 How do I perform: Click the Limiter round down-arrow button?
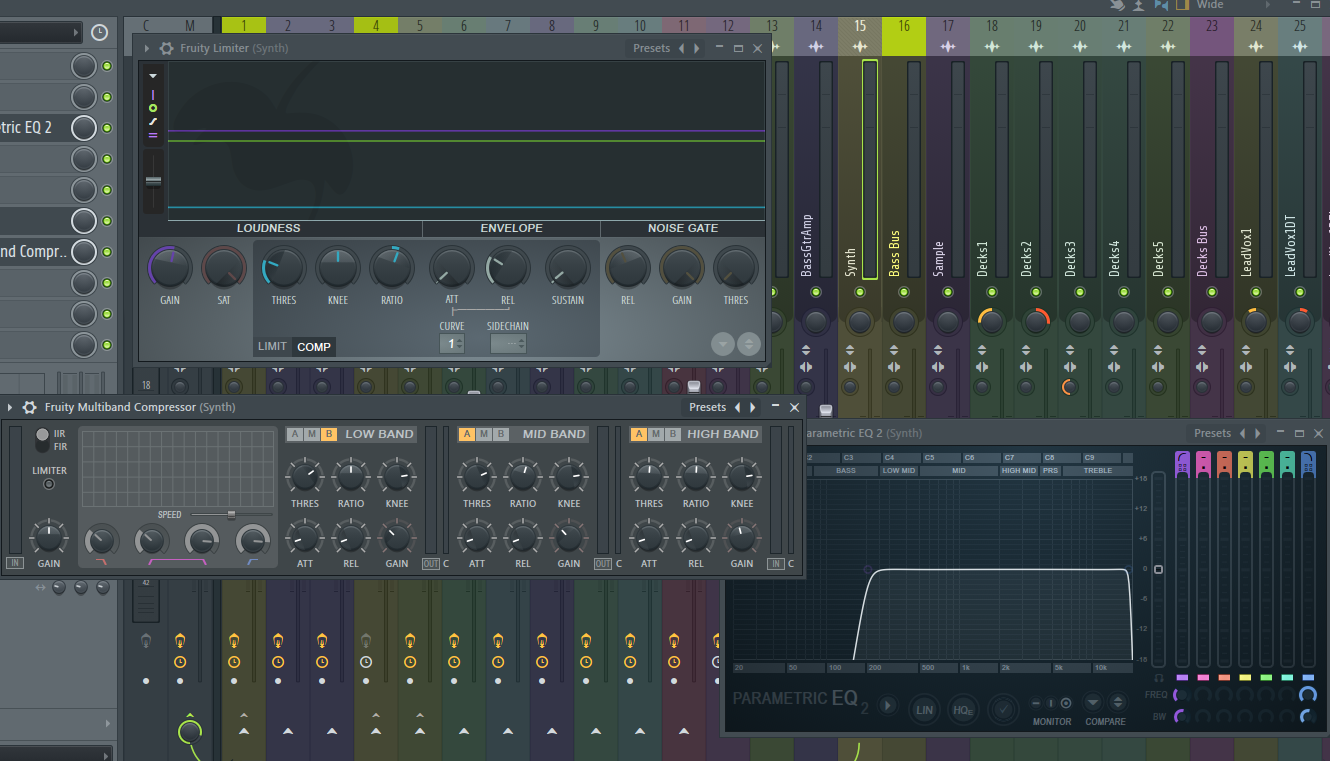point(723,344)
